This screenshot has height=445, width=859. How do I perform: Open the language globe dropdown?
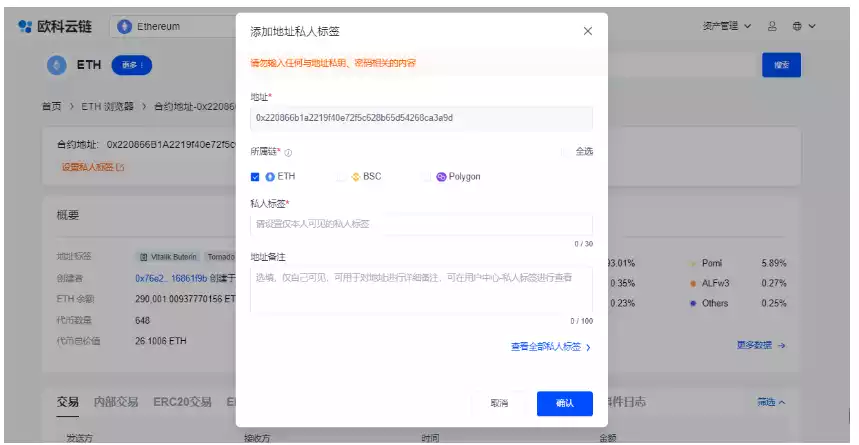(x=803, y=26)
